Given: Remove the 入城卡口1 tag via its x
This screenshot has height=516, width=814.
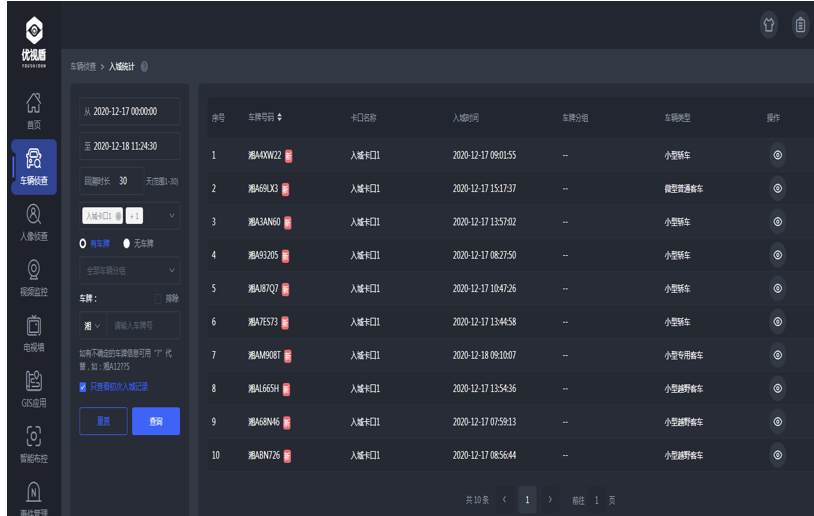Looking at the screenshot, I should click(x=118, y=216).
